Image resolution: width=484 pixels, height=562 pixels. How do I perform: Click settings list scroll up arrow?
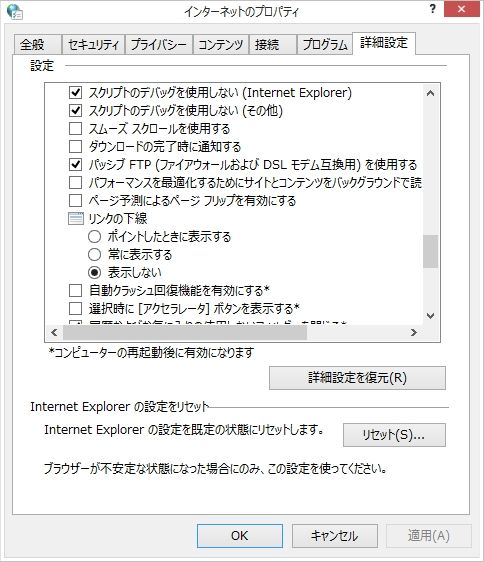tap(431, 93)
